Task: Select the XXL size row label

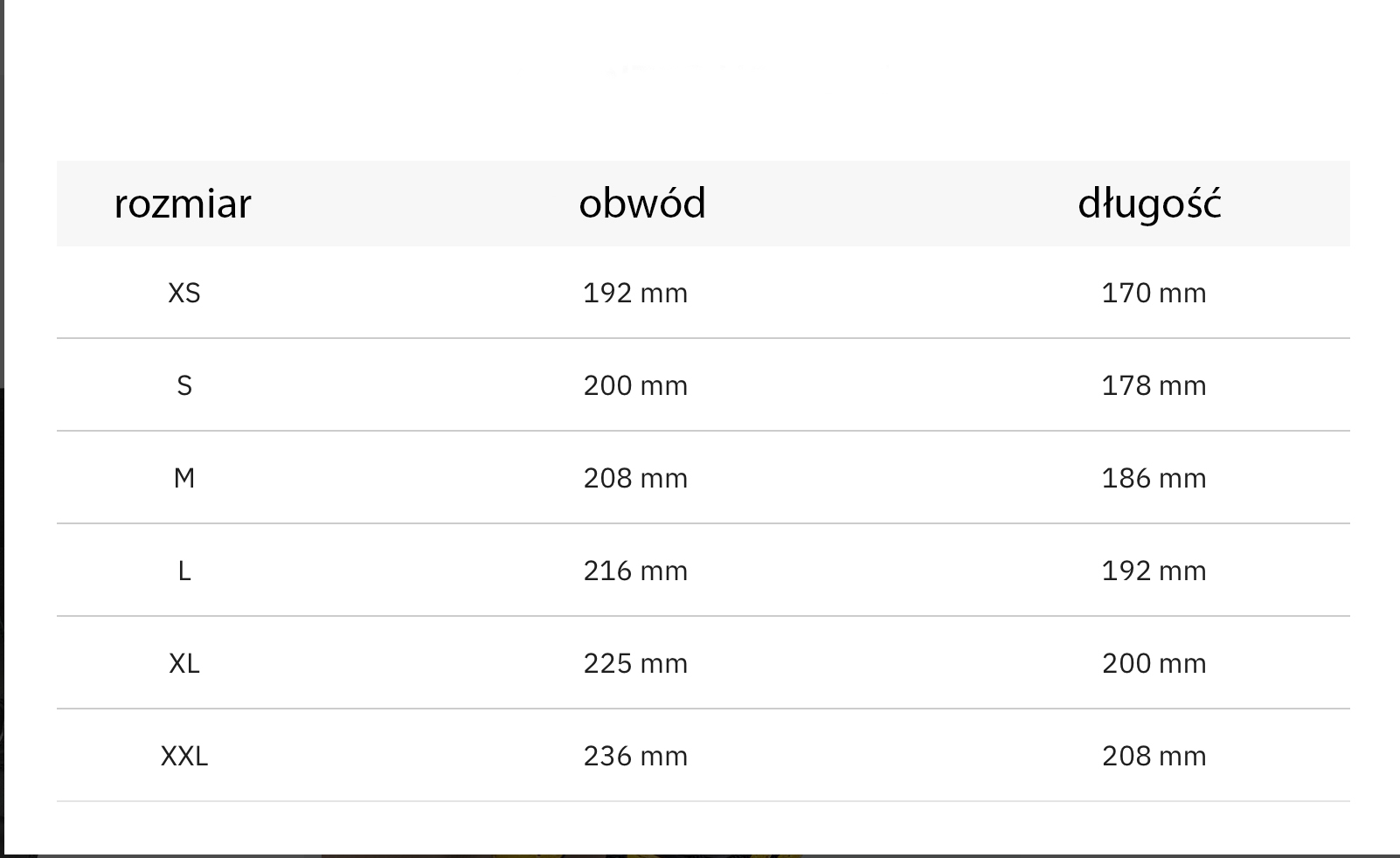Action: 184,756
